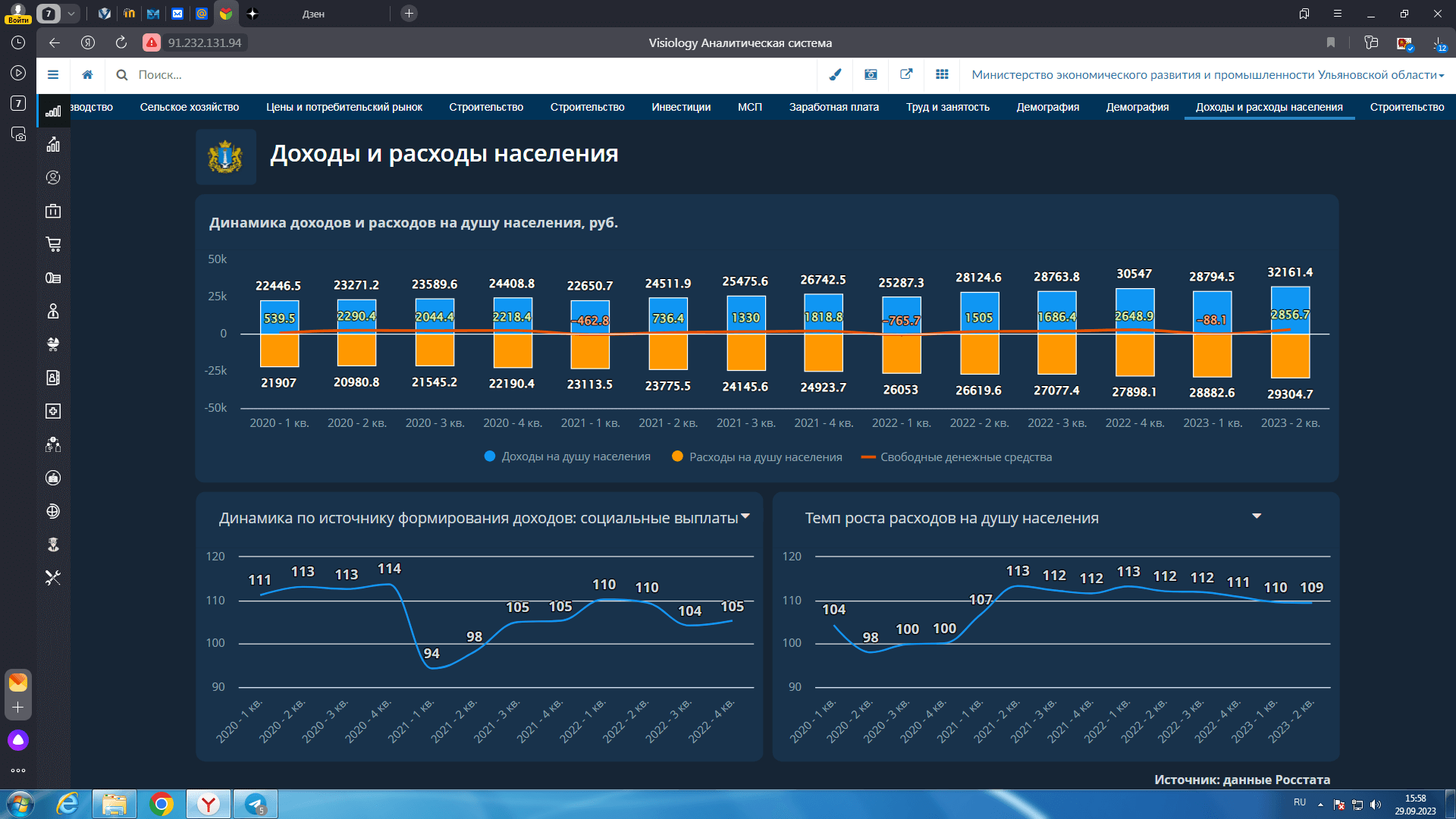Click the address bar showing 91.232.131.94

[205, 43]
